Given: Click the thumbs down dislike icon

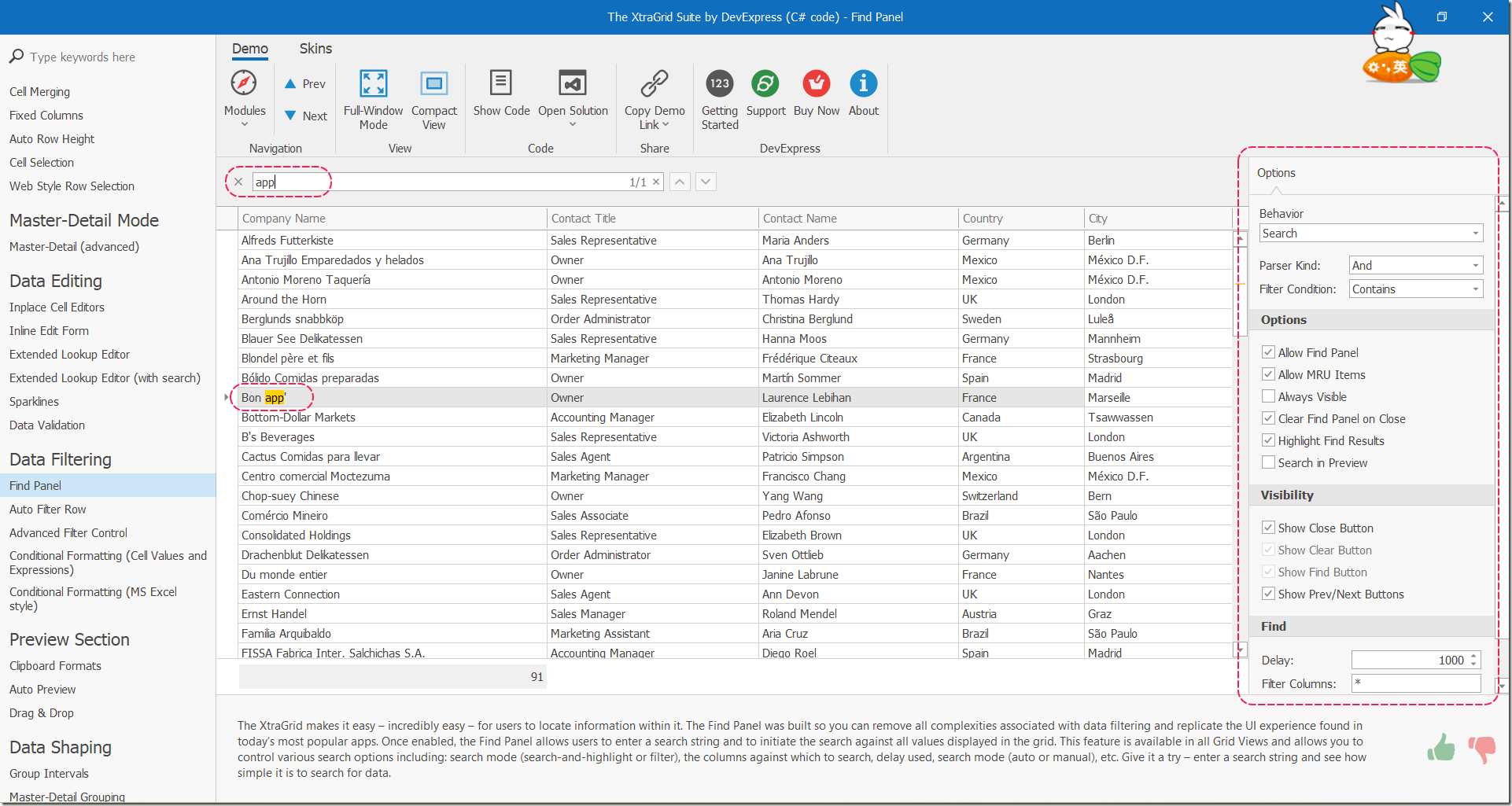Looking at the screenshot, I should (1481, 749).
